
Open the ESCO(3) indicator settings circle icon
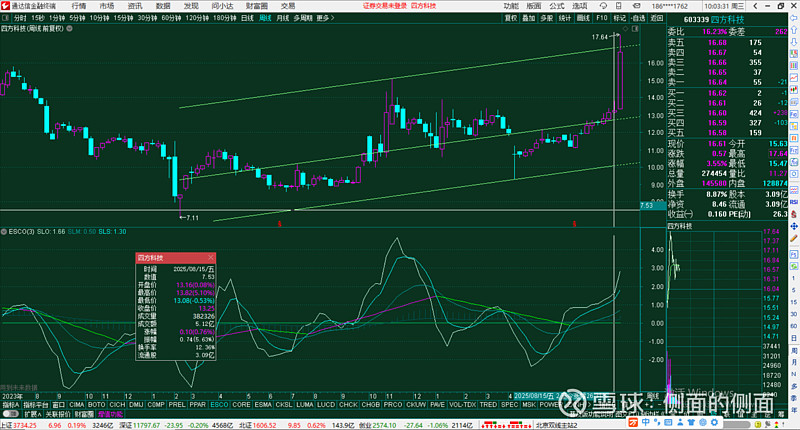(4, 232)
